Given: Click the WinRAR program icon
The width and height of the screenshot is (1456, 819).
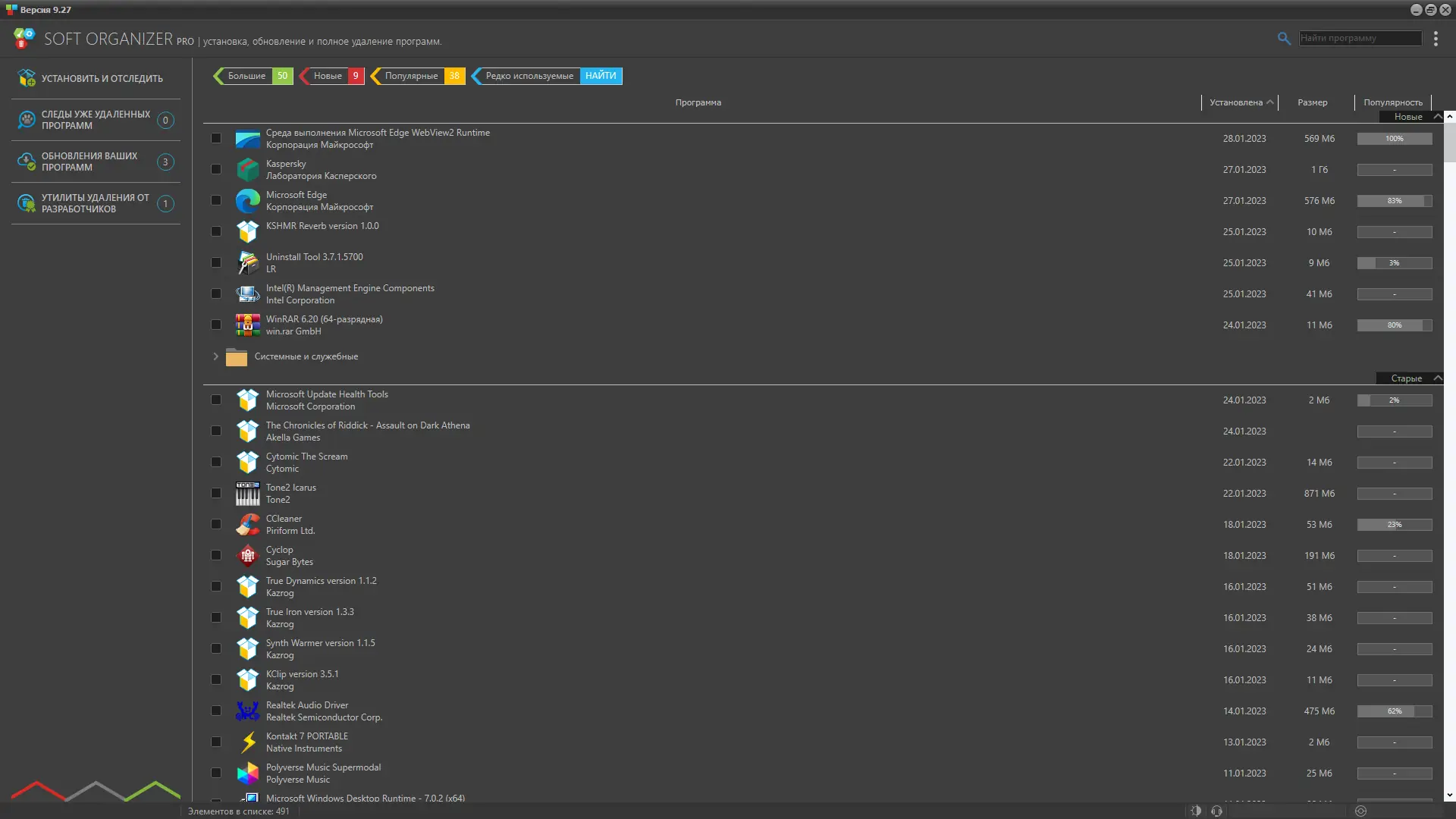Looking at the screenshot, I should (247, 325).
